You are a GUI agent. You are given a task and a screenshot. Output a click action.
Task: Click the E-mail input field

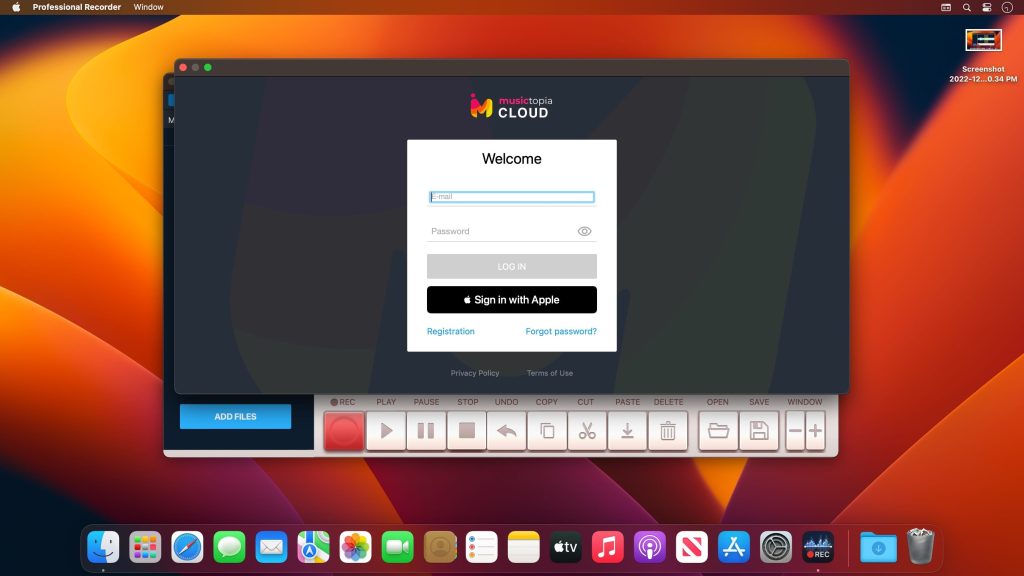pos(511,197)
